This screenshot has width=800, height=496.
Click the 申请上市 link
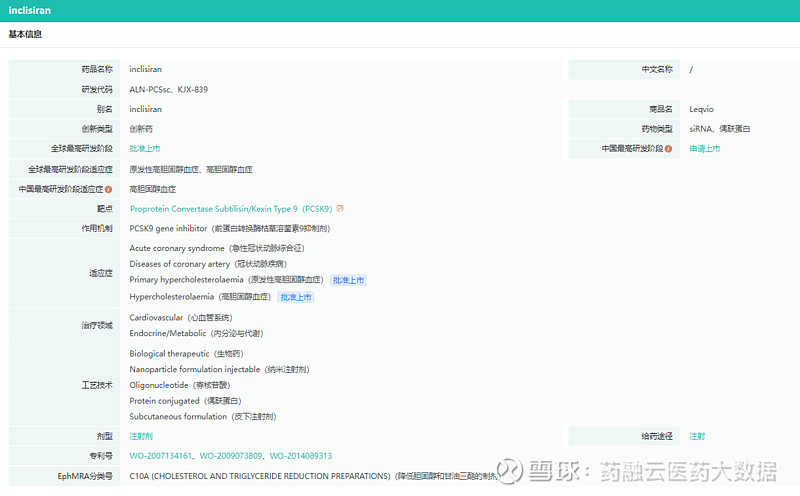705,148
